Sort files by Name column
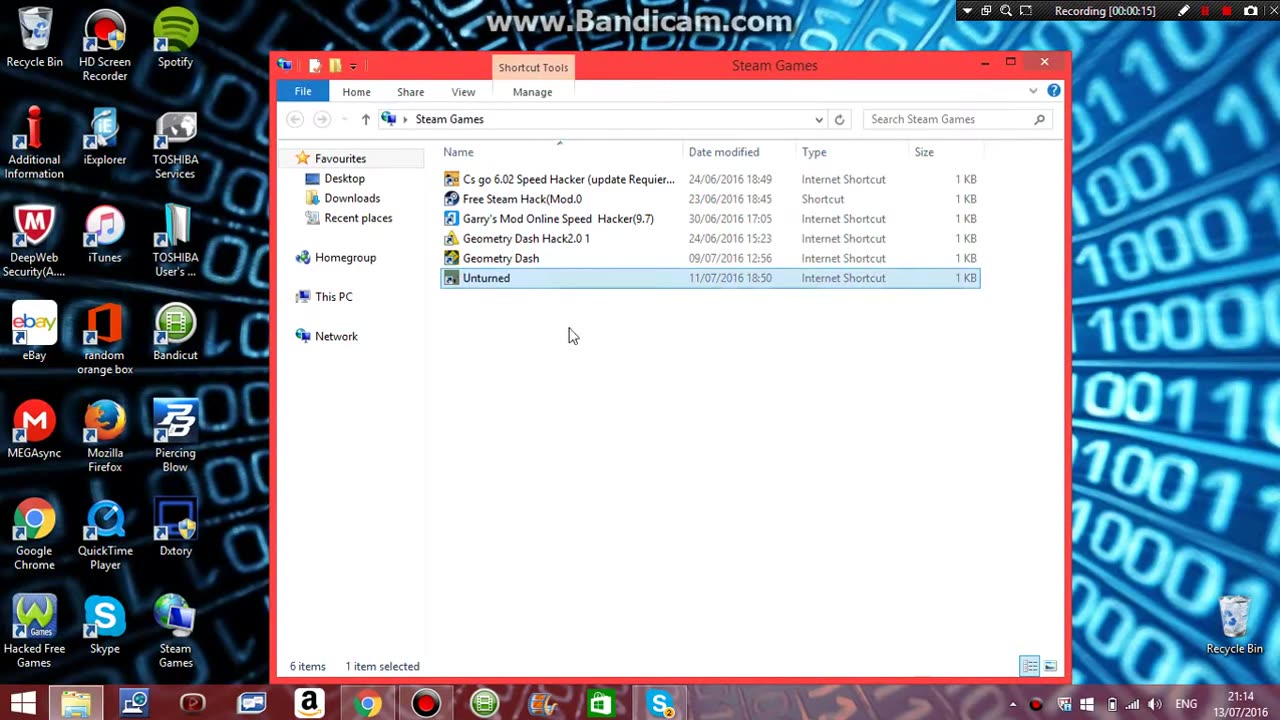 tap(562, 152)
